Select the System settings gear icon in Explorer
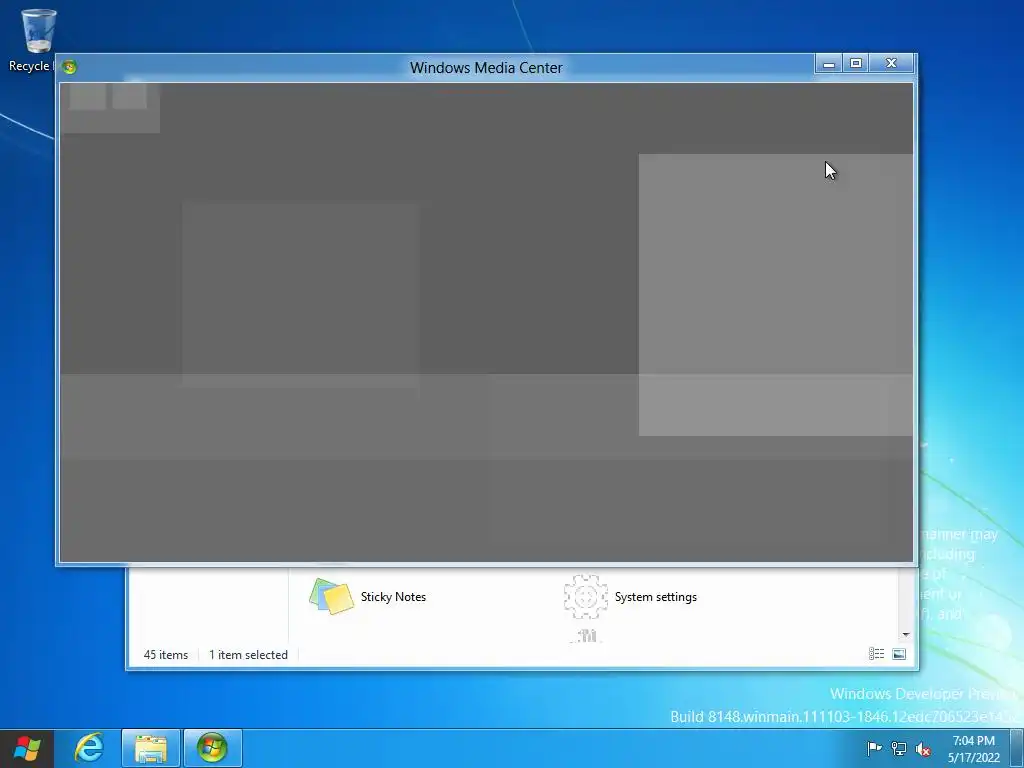This screenshot has width=1024, height=768. click(586, 596)
